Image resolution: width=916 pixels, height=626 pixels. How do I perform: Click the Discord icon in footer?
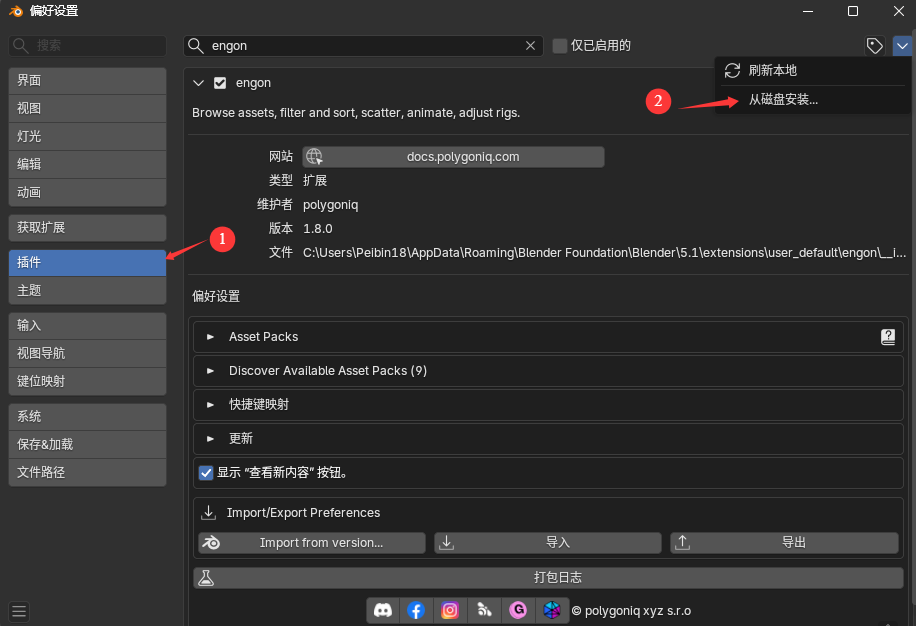(383, 610)
